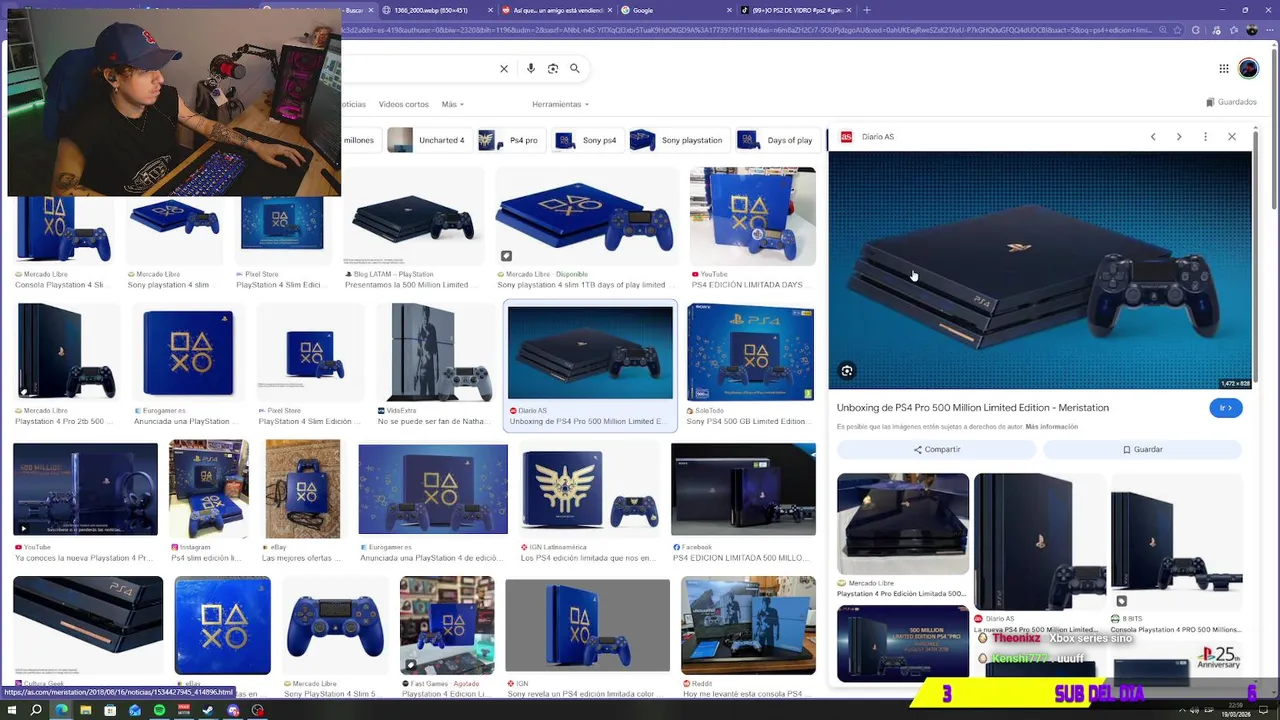
Task: Open Unboxing de PS4 Pro title link
Action: click(x=972, y=408)
